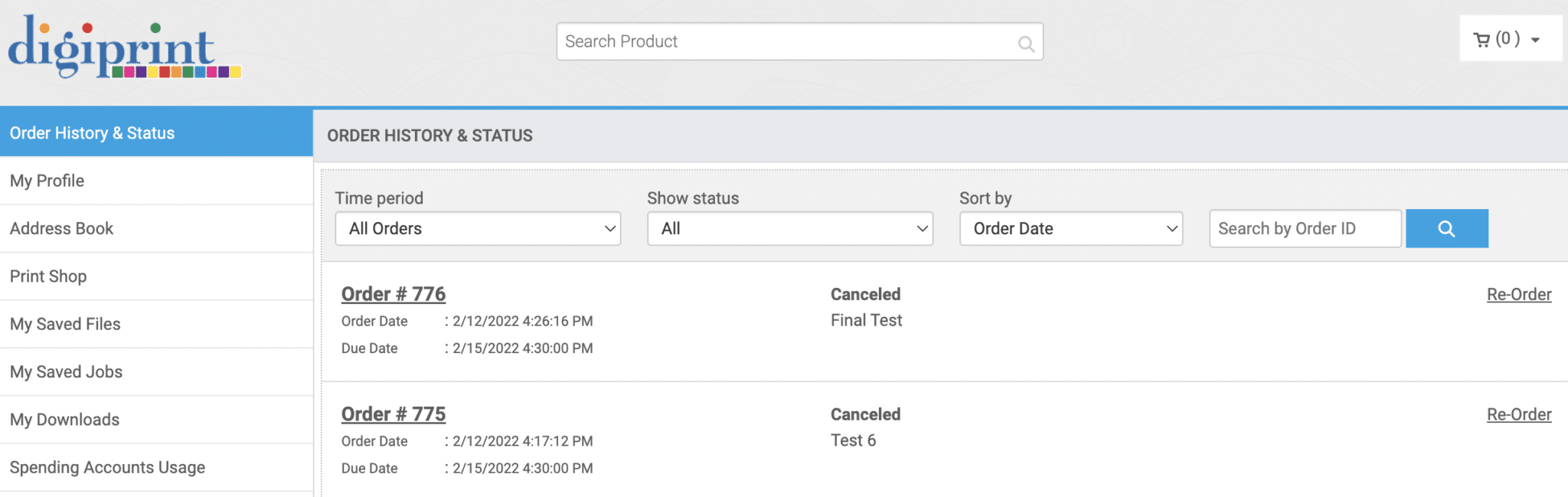Screen dimensions: 1568x497
Task: Expand the cart dropdown arrow
Action: [1535, 41]
